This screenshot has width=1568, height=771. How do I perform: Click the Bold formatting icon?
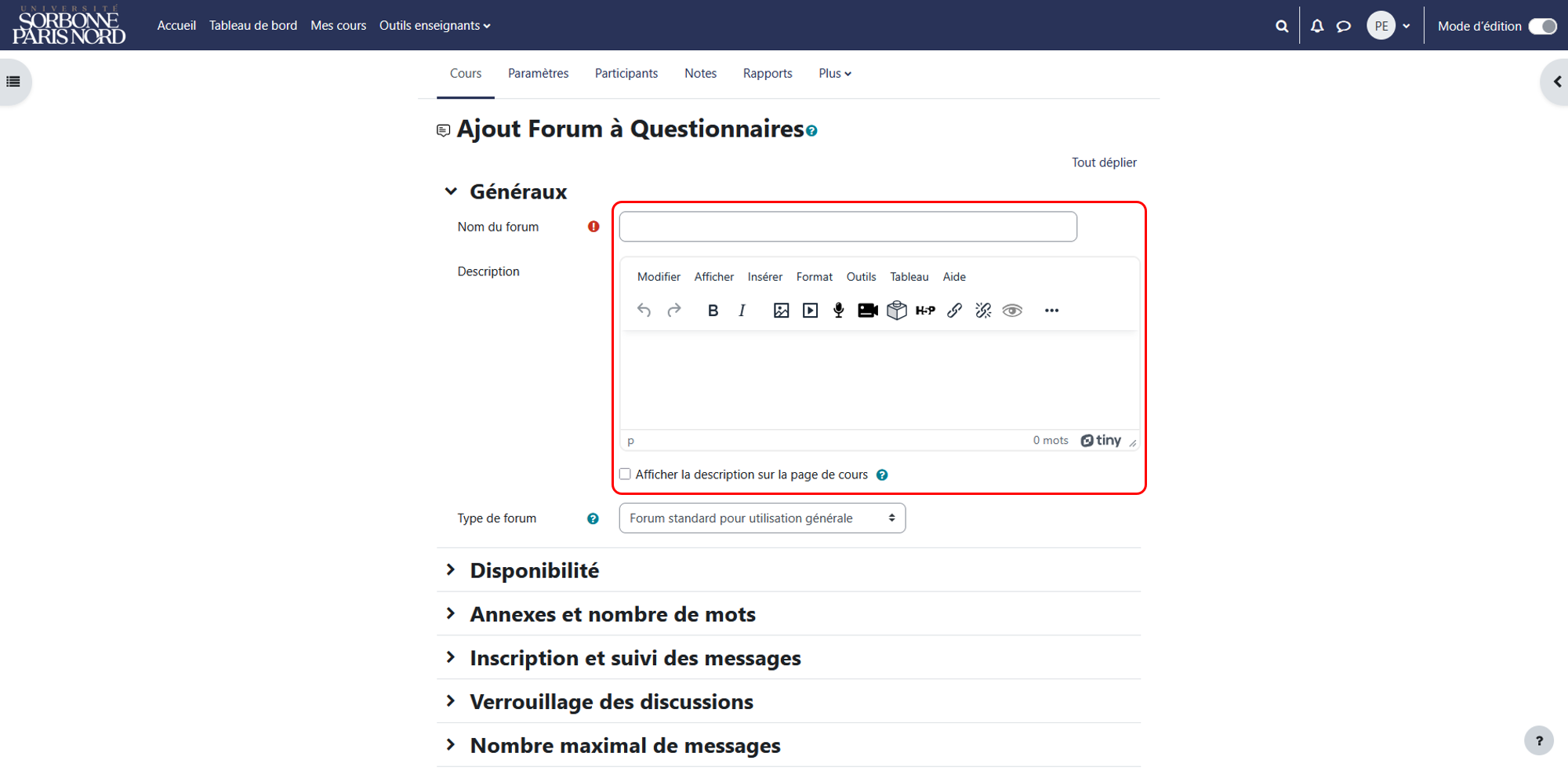[x=713, y=311]
